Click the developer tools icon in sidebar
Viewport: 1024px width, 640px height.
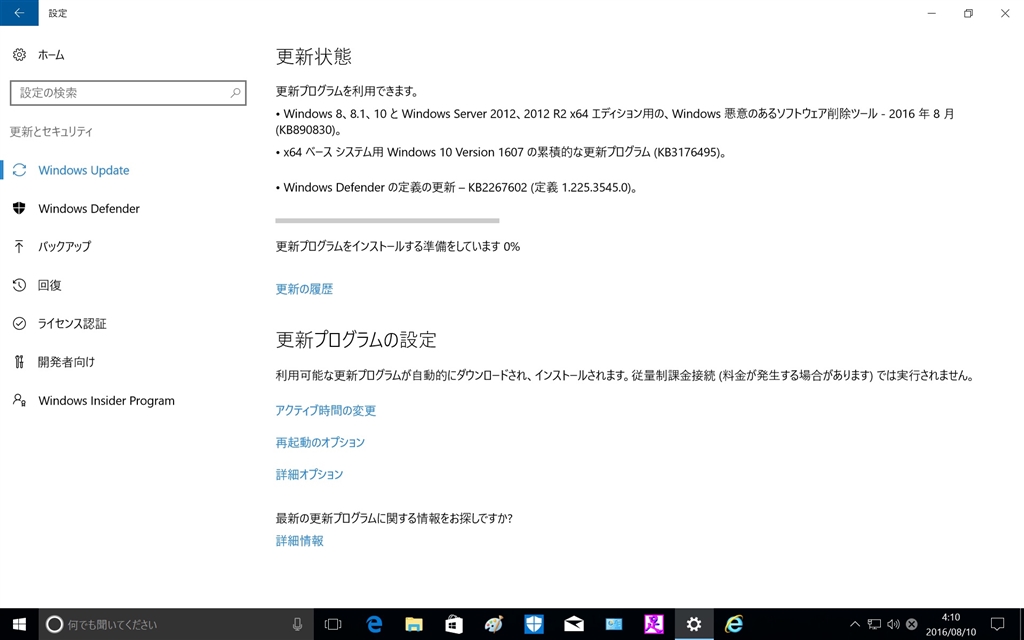tap(20, 362)
